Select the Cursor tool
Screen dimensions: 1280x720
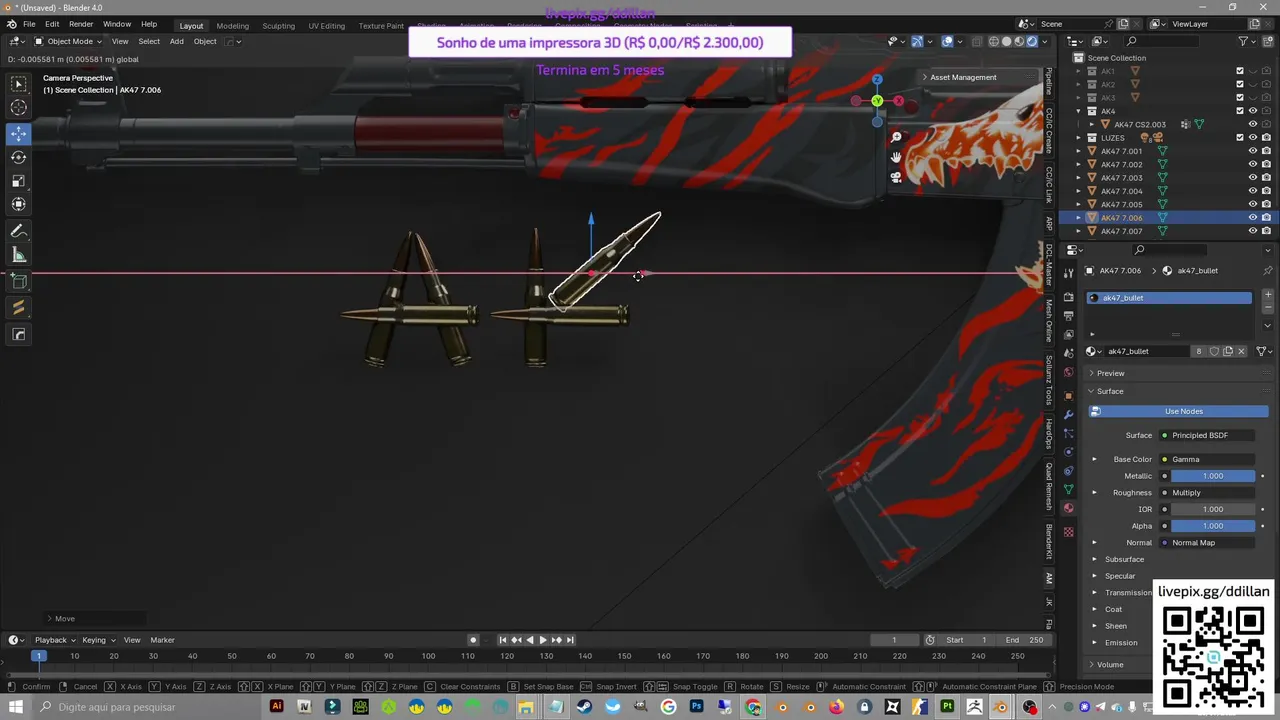tap(19, 108)
